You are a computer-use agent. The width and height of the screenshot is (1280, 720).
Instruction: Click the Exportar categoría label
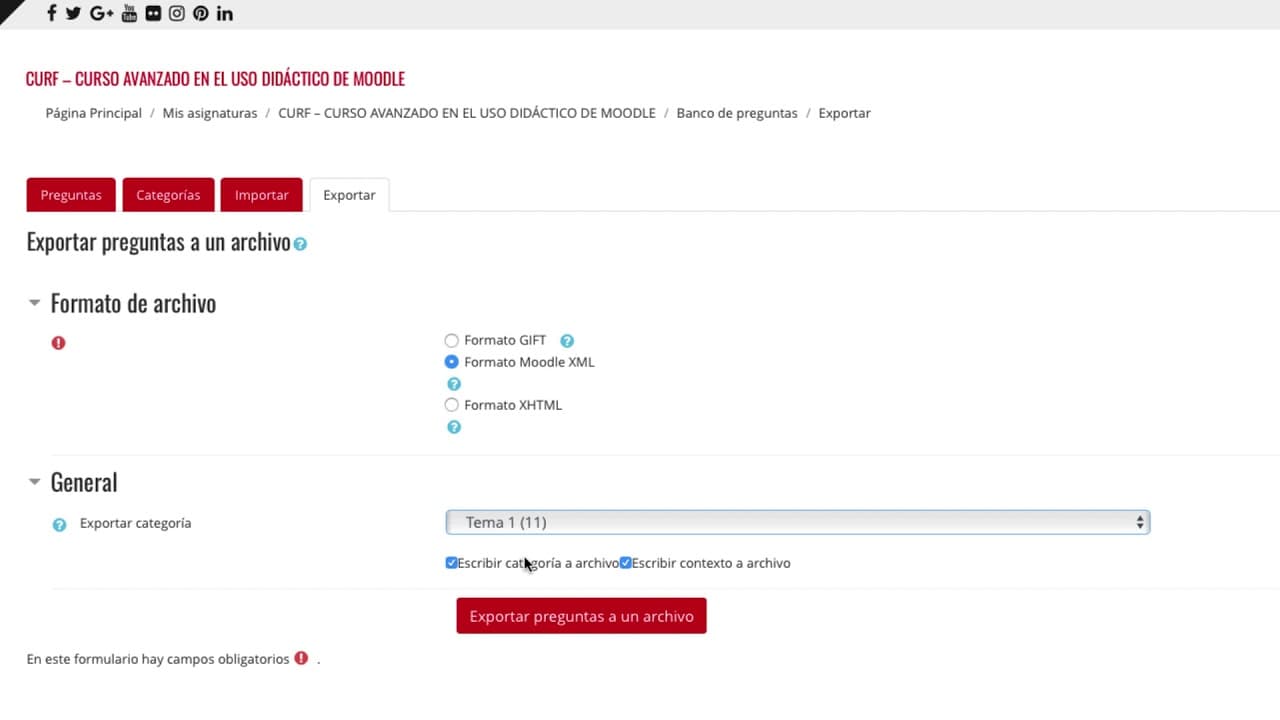(135, 523)
